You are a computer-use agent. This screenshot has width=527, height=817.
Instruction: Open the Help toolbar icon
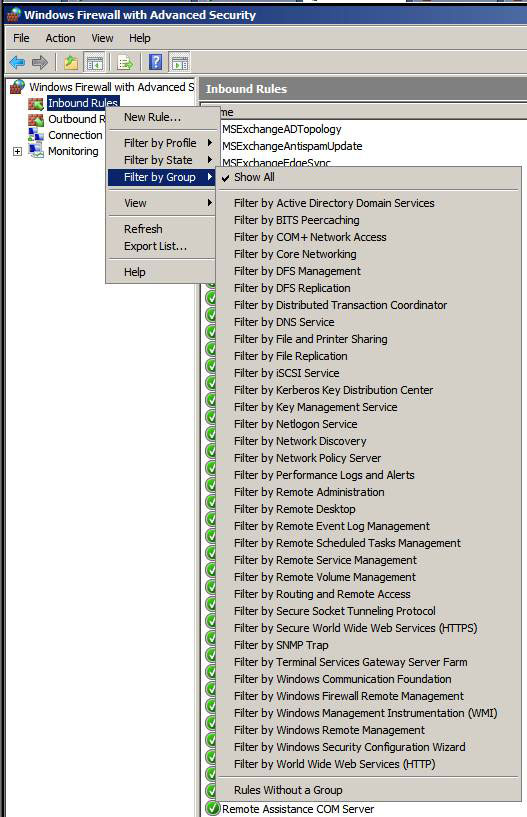click(155, 63)
